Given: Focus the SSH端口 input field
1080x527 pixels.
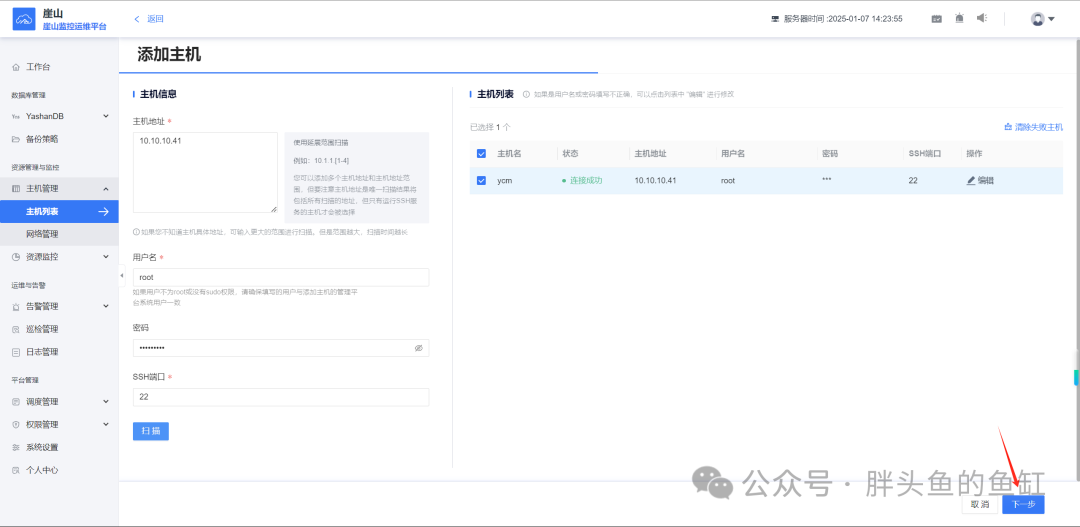Looking at the screenshot, I should 281,397.
